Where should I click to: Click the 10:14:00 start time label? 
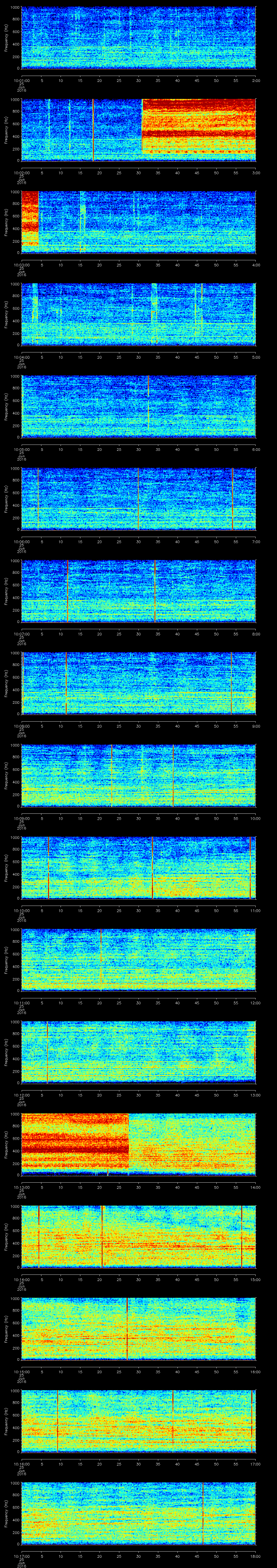(x=21, y=1279)
